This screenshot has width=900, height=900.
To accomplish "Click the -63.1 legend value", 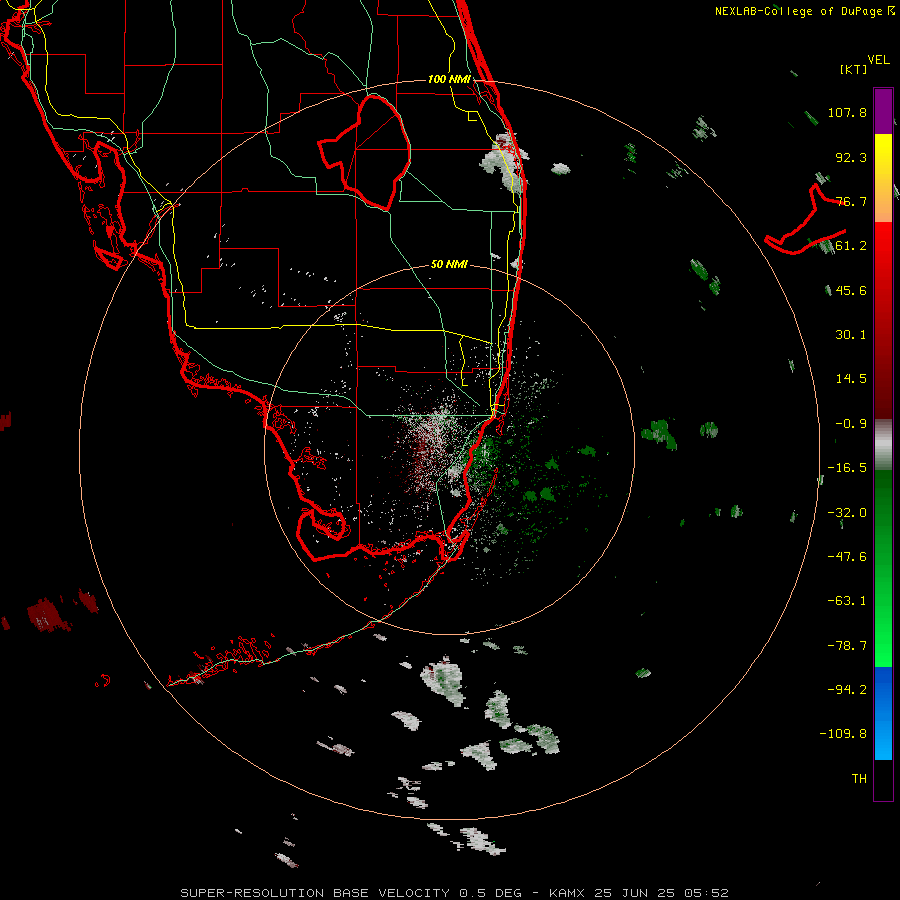I will (x=847, y=601).
